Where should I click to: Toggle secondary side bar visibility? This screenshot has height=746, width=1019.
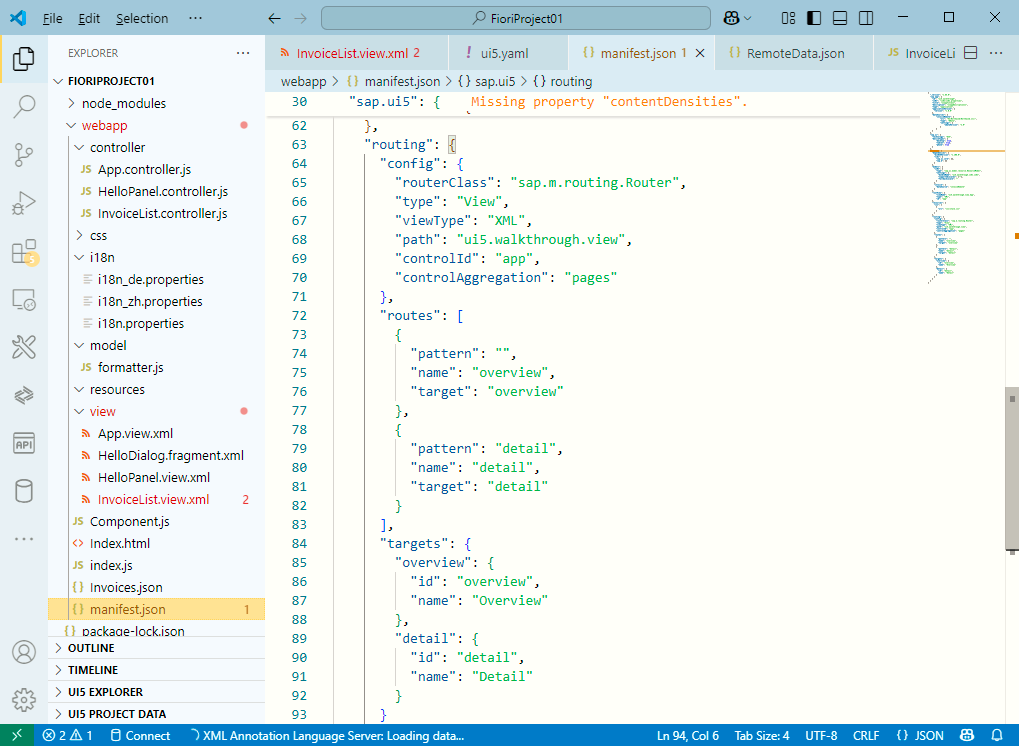coord(866,18)
